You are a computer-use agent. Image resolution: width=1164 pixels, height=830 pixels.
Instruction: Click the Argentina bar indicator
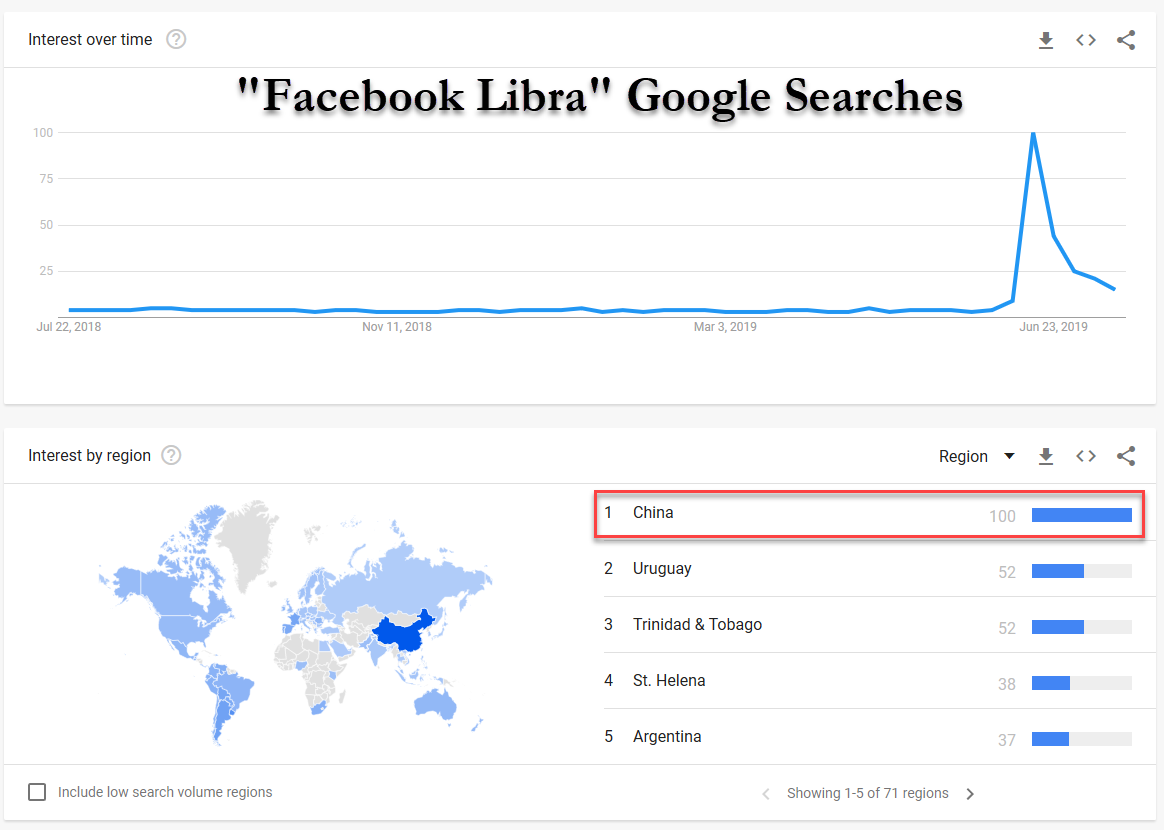1082,739
